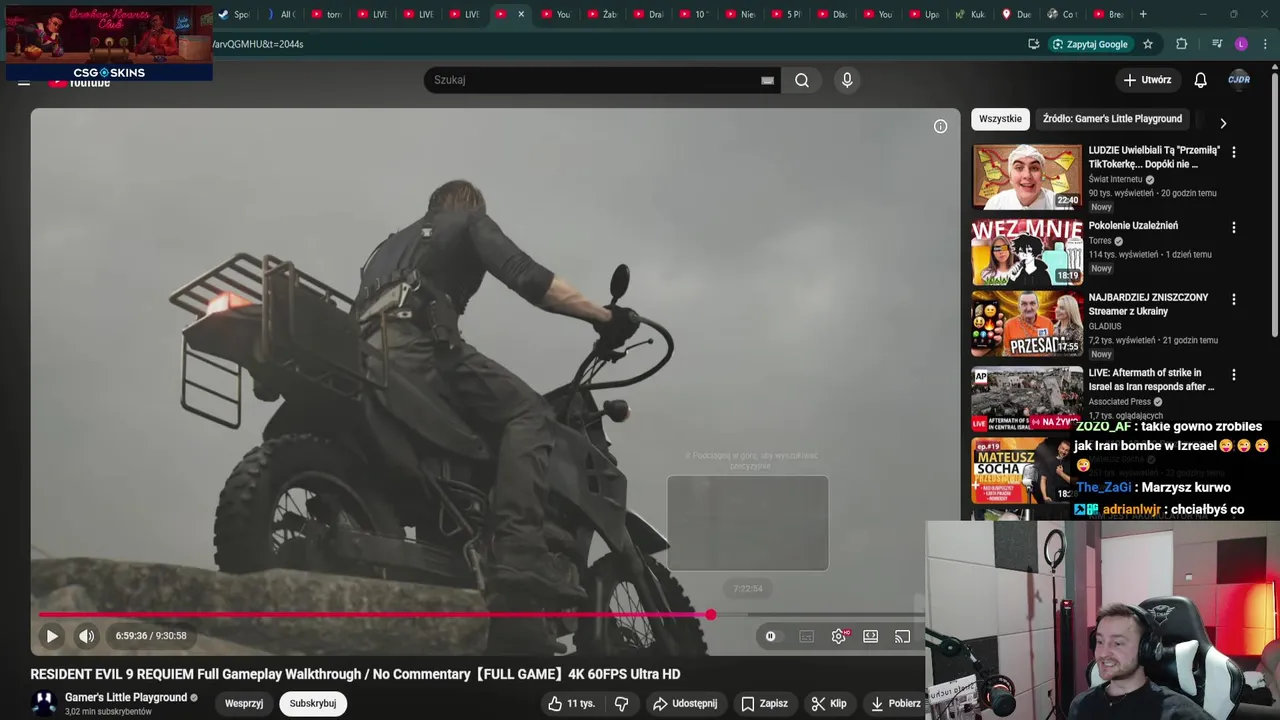This screenshot has width=1280, height=720.
Task: Open new browser tab with plus
Action: pyautogui.click(x=1143, y=14)
